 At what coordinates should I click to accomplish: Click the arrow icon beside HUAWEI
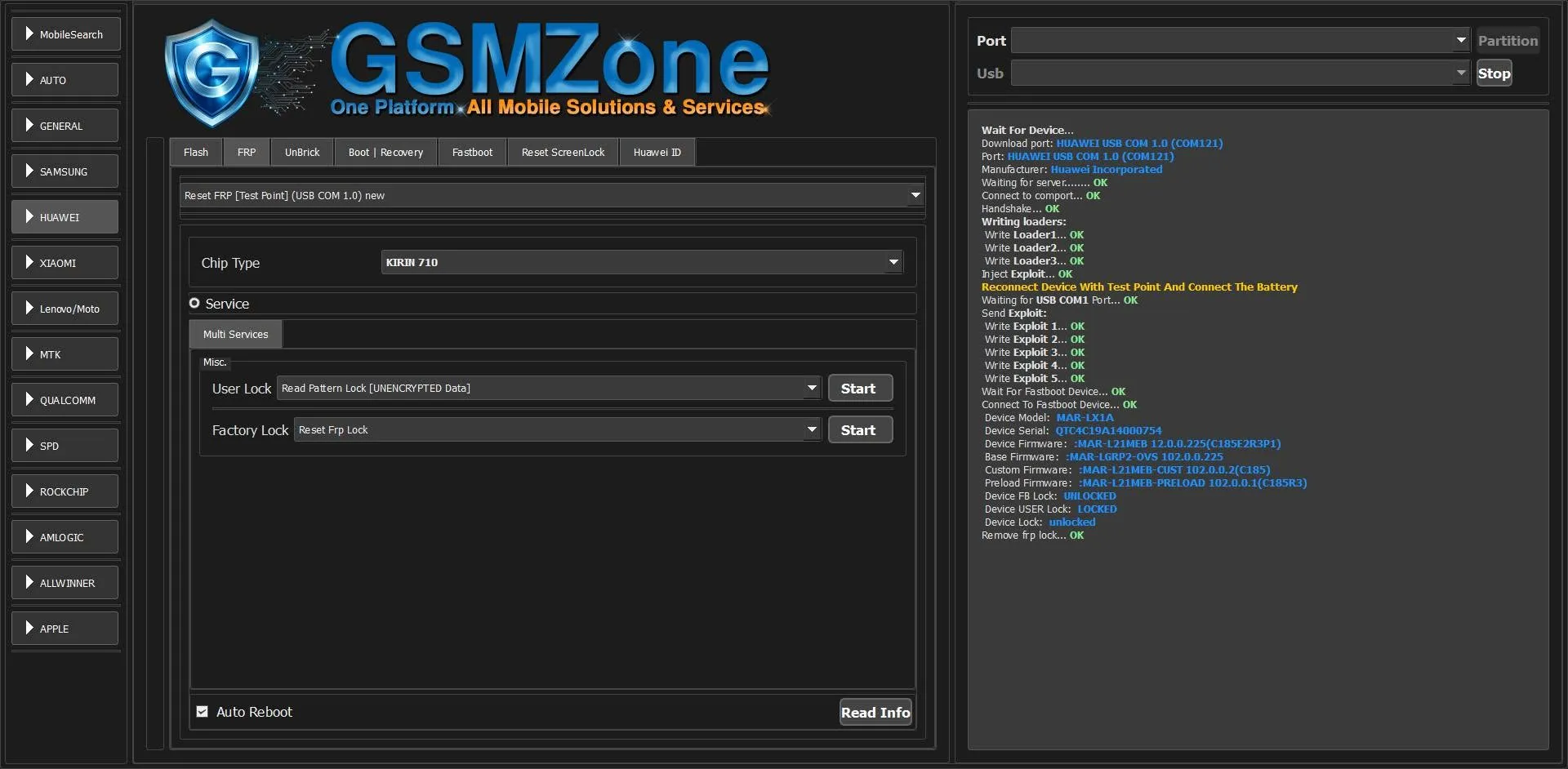click(x=29, y=216)
